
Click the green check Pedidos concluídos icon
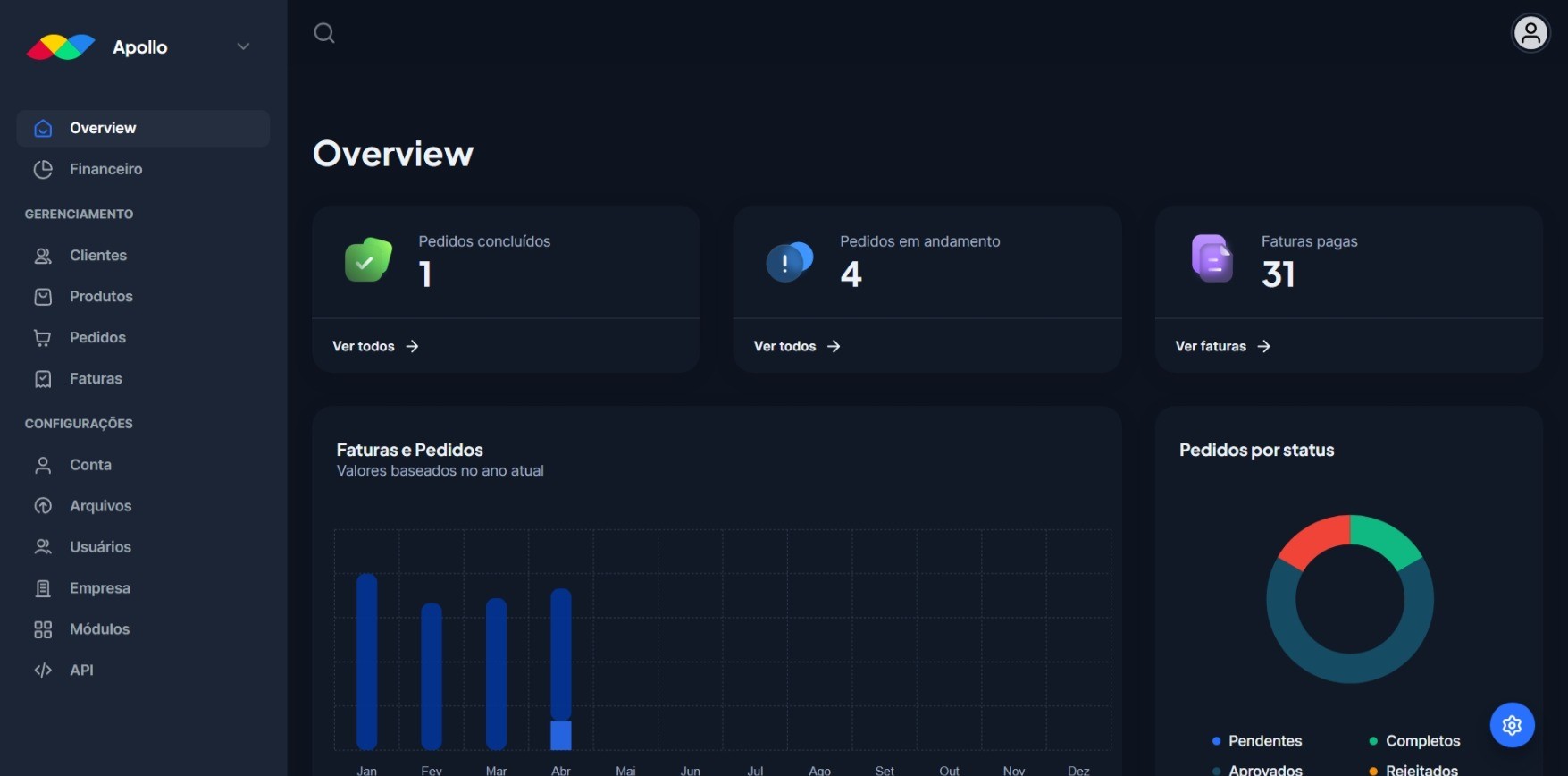pyautogui.click(x=368, y=260)
